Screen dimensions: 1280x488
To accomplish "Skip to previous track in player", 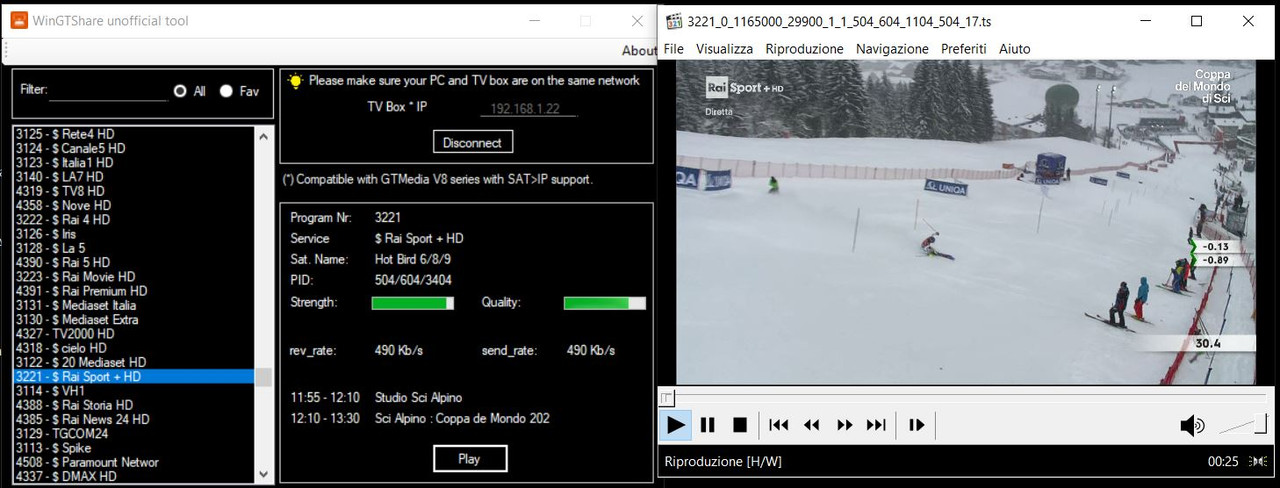I will (x=779, y=425).
